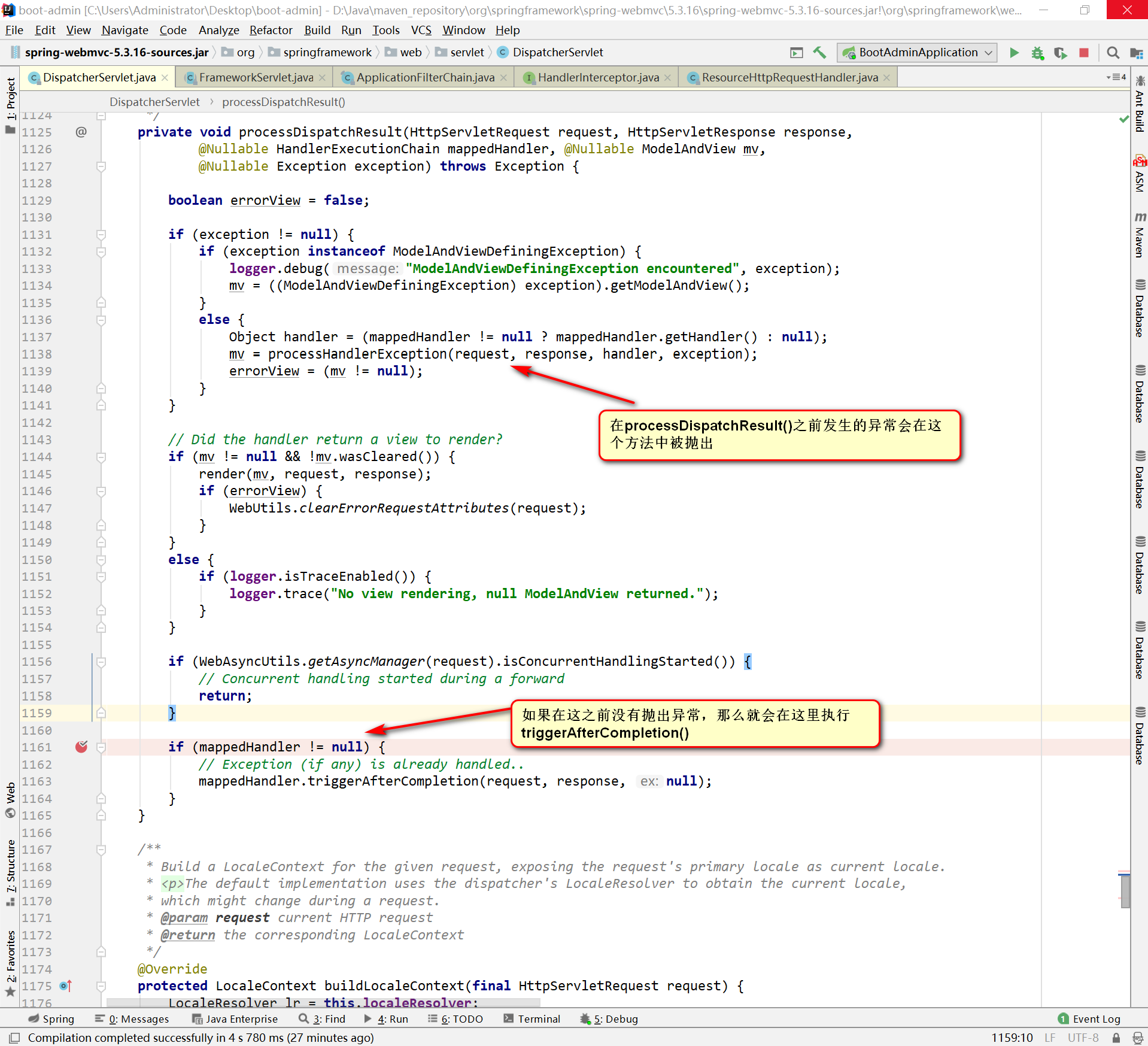1148x1046 pixels.
Task: Open the Run tool window
Action: click(386, 1019)
